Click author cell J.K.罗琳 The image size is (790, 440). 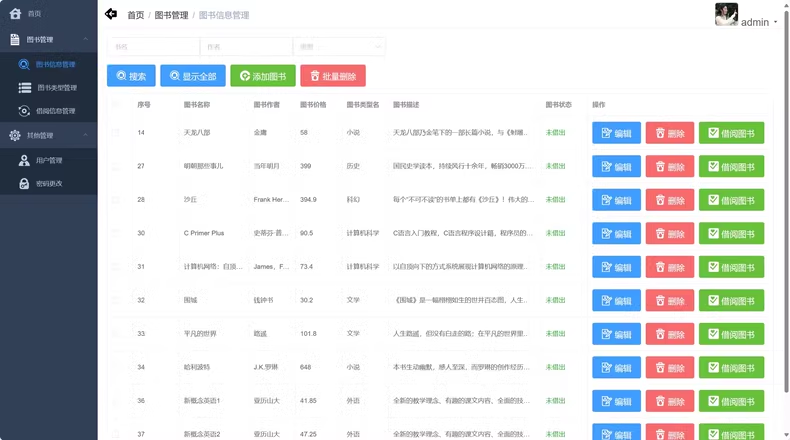point(266,367)
